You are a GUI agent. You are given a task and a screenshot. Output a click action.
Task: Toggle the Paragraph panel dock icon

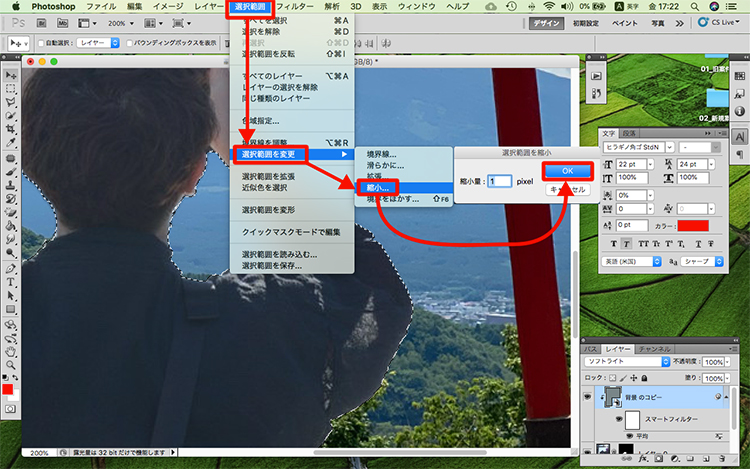[739, 154]
